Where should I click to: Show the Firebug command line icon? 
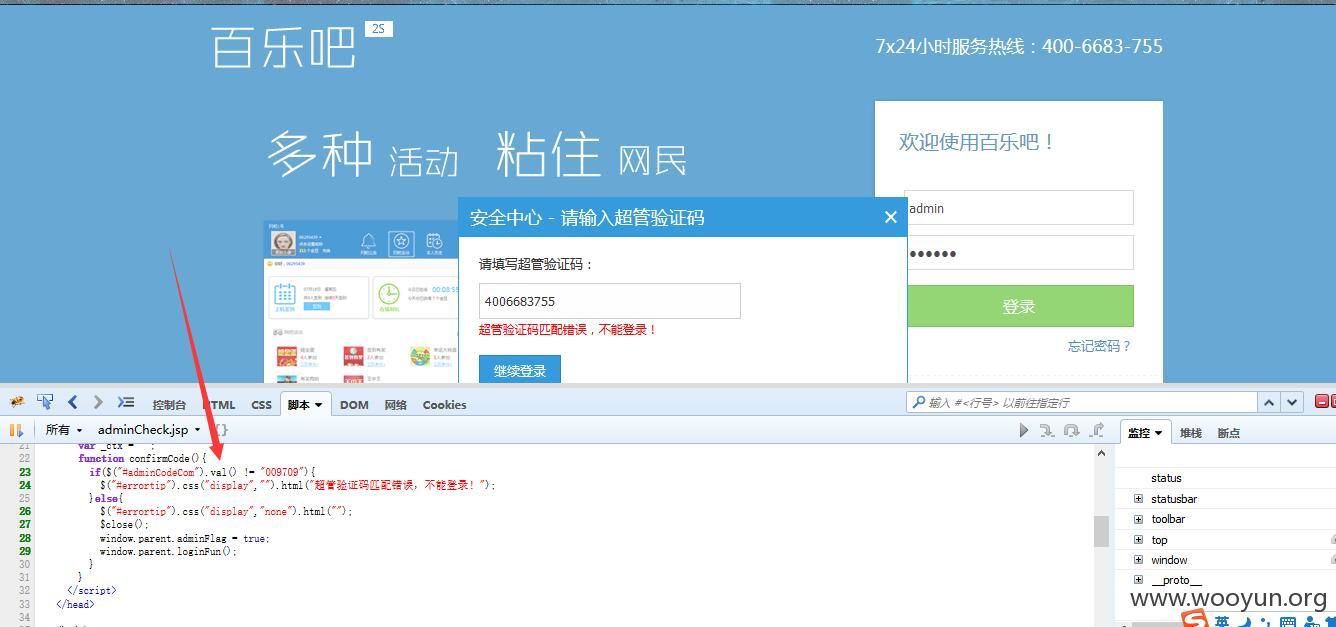(x=125, y=402)
